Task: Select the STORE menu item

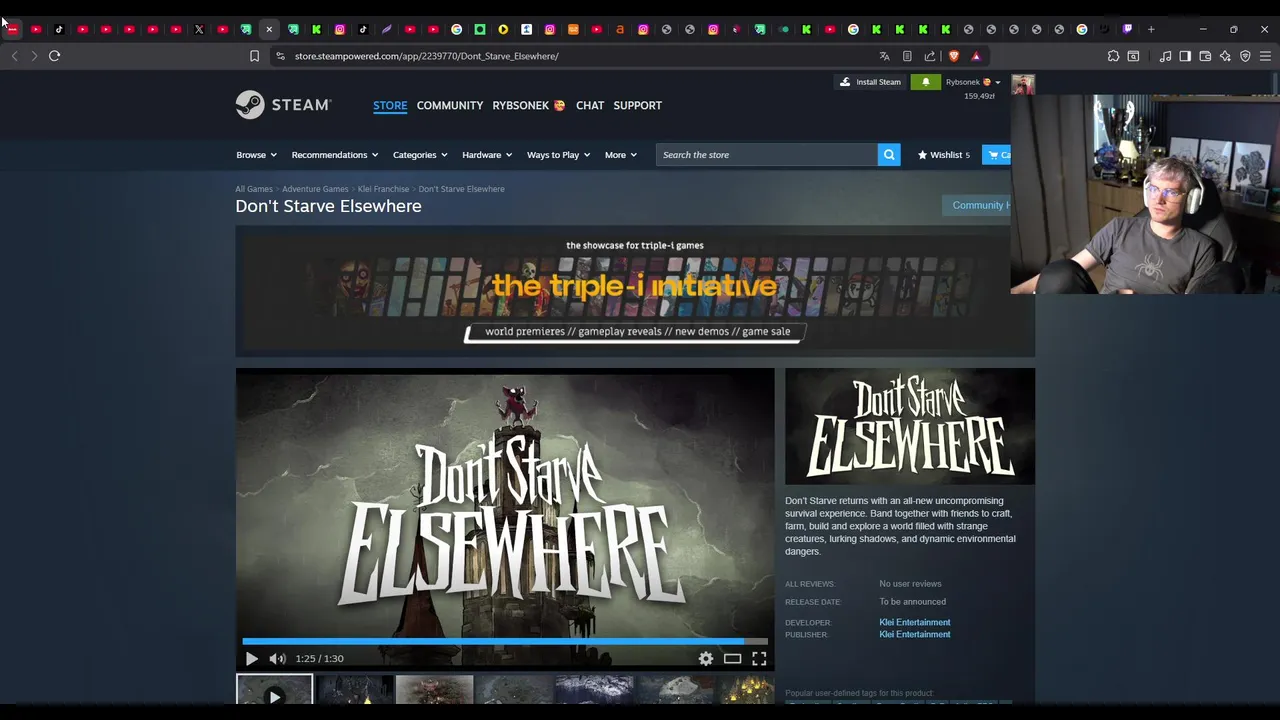Action: (390, 105)
